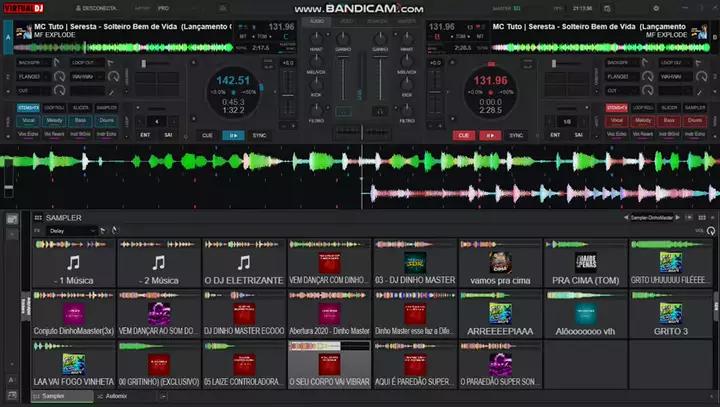The height and width of the screenshot is (407, 720).
Task: Hit the red CUE button on right deck
Action: (x=464, y=136)
